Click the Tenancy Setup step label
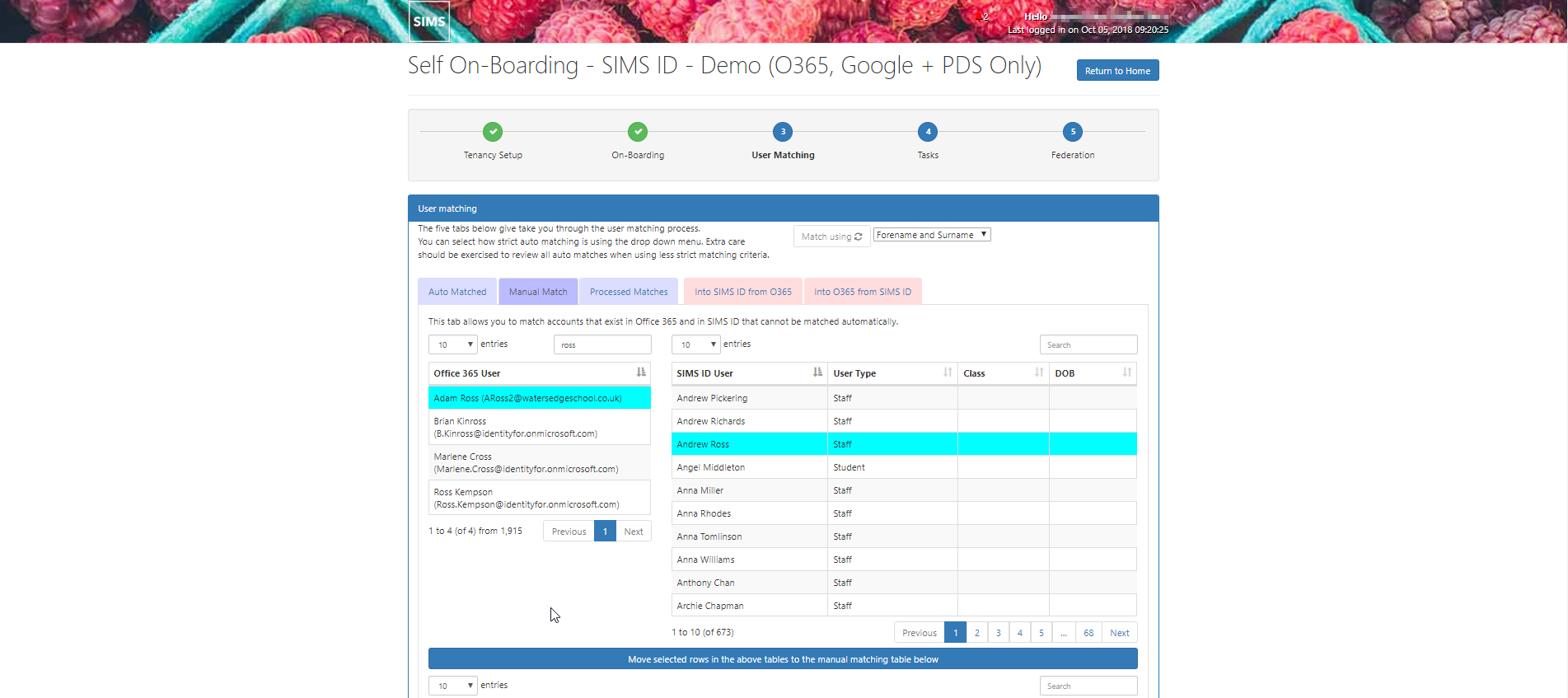 (x=493, y=155)
